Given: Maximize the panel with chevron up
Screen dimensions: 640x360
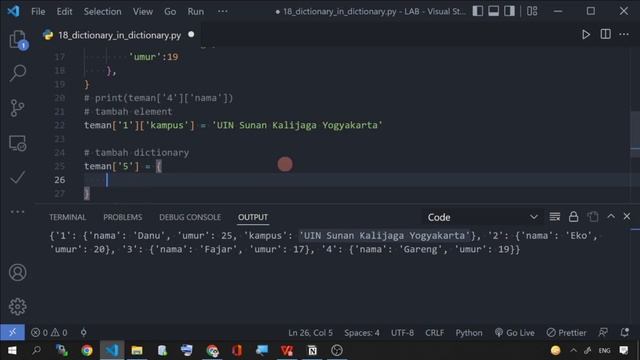Looking at the screenshot, I should [611, 216].
